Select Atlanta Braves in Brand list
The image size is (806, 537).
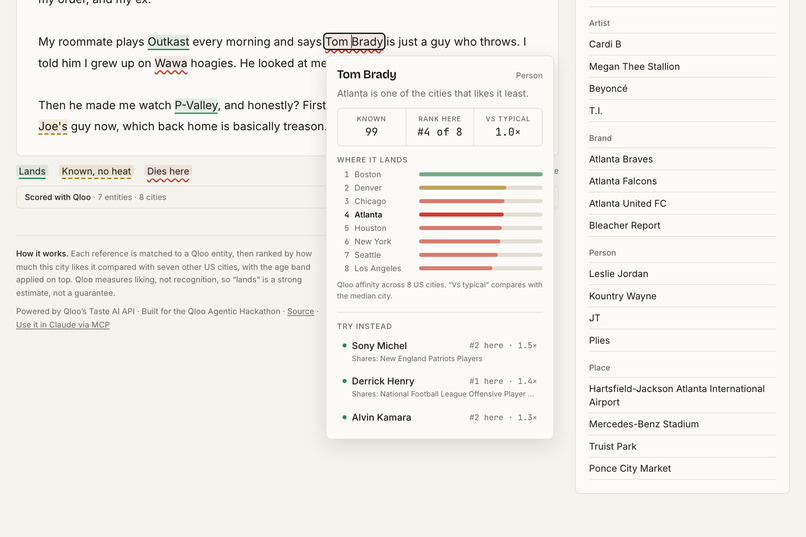(682, 159)
